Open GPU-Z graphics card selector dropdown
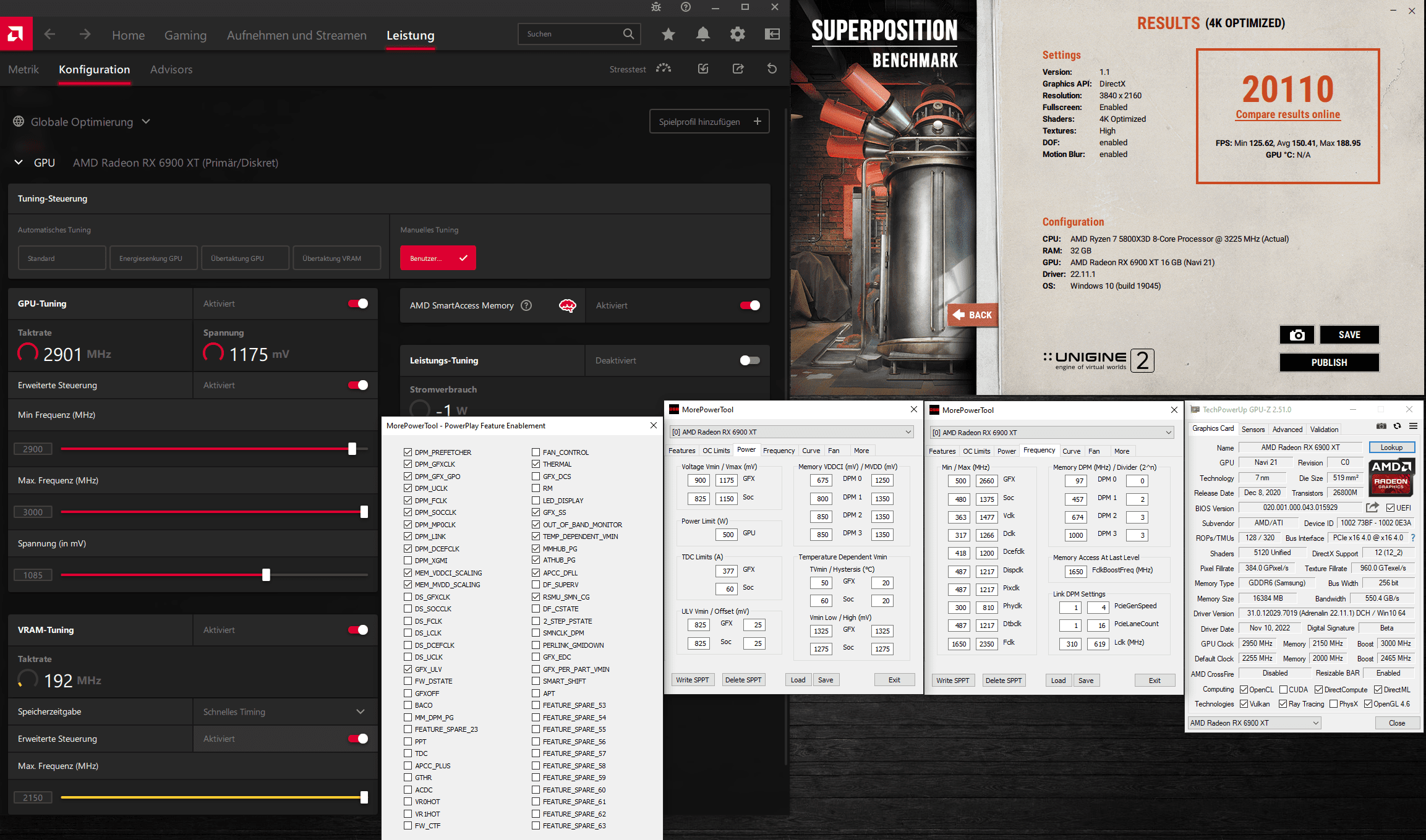This screenshot has width=1426, height=840. [x=1254, y=723]
